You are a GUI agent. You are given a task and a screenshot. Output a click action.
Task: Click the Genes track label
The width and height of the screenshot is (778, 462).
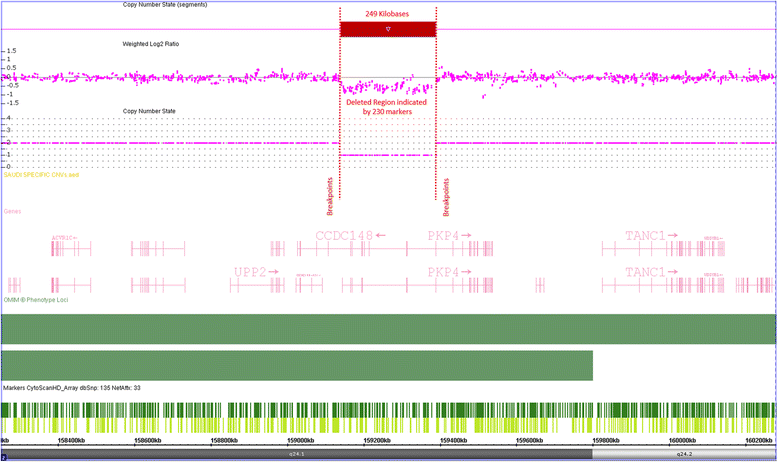[x=12, y=211]
